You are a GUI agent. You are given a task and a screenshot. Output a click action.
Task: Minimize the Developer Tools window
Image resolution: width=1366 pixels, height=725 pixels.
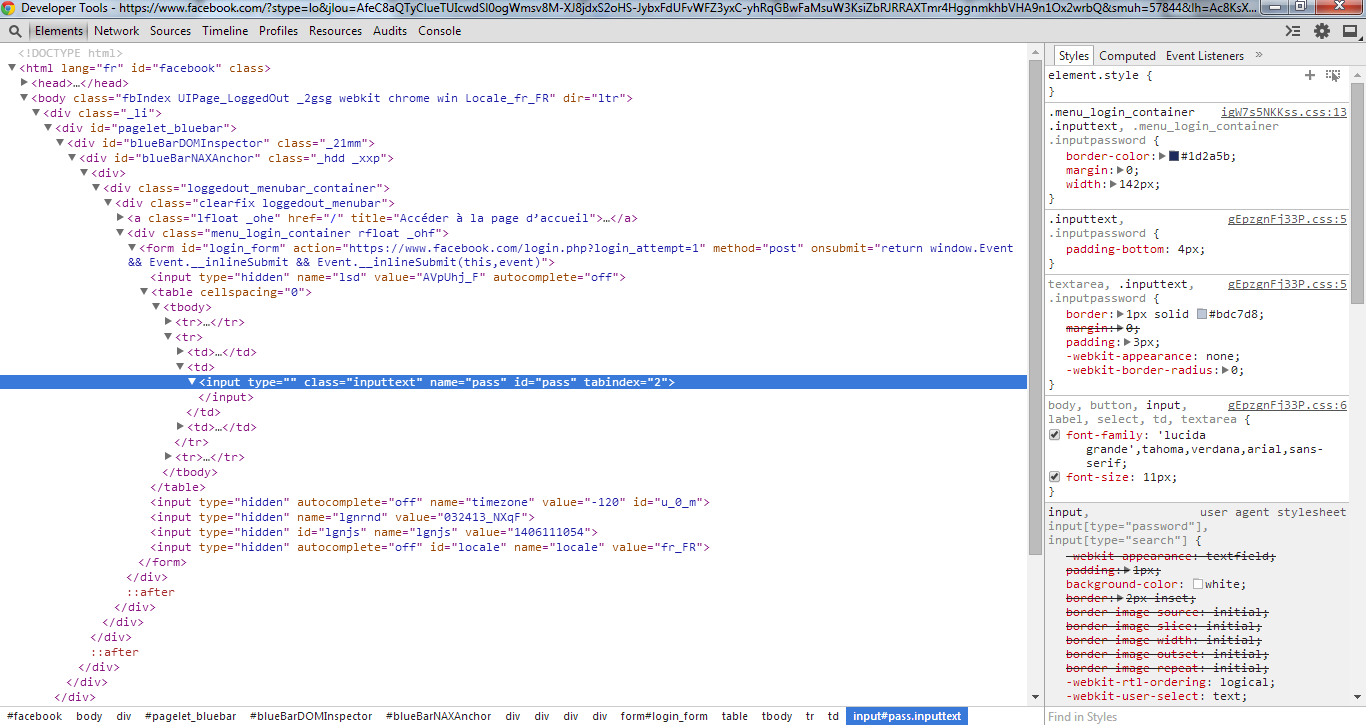(1275, 7)
